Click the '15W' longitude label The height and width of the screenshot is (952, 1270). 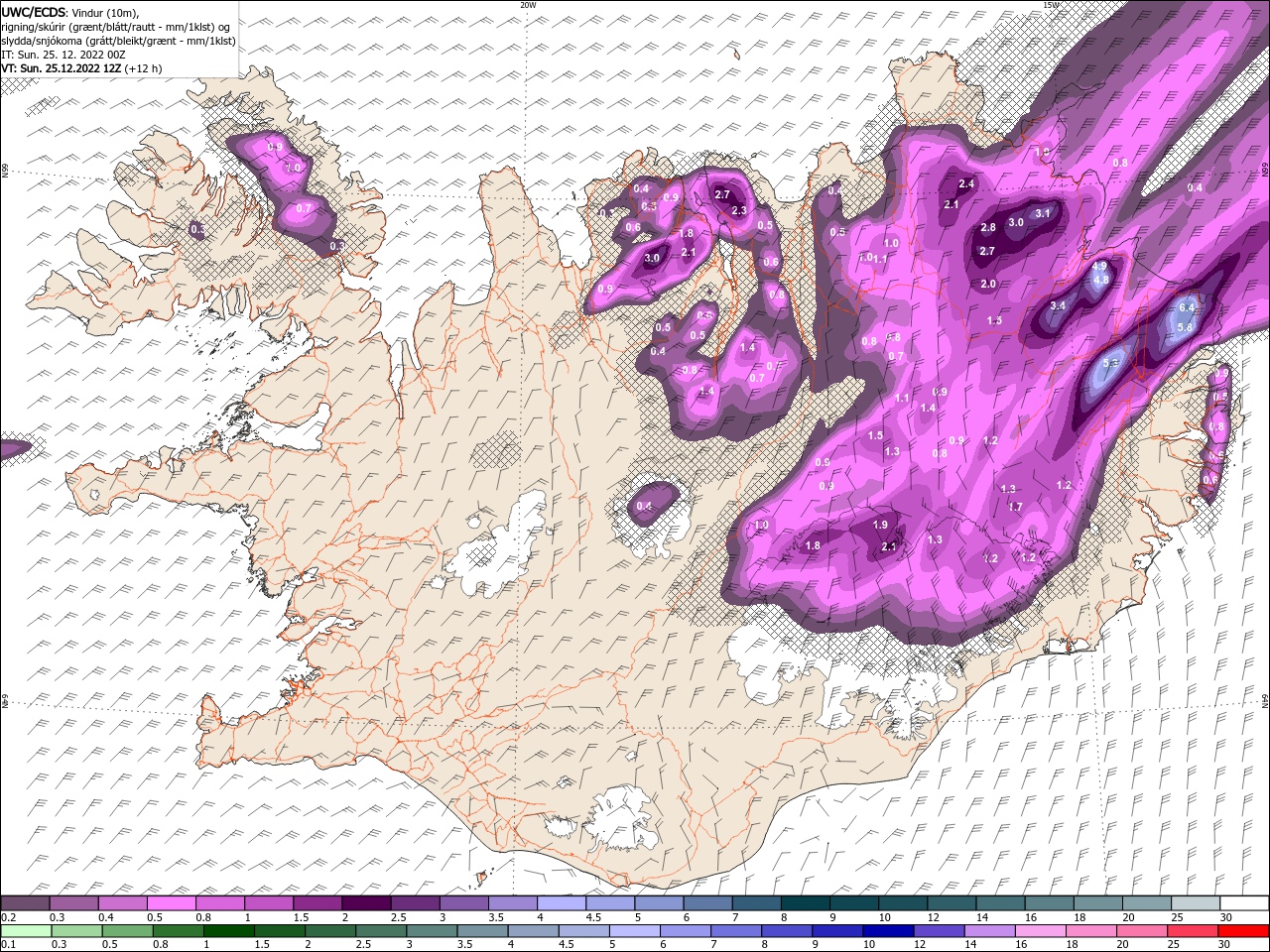[1051, 5]
